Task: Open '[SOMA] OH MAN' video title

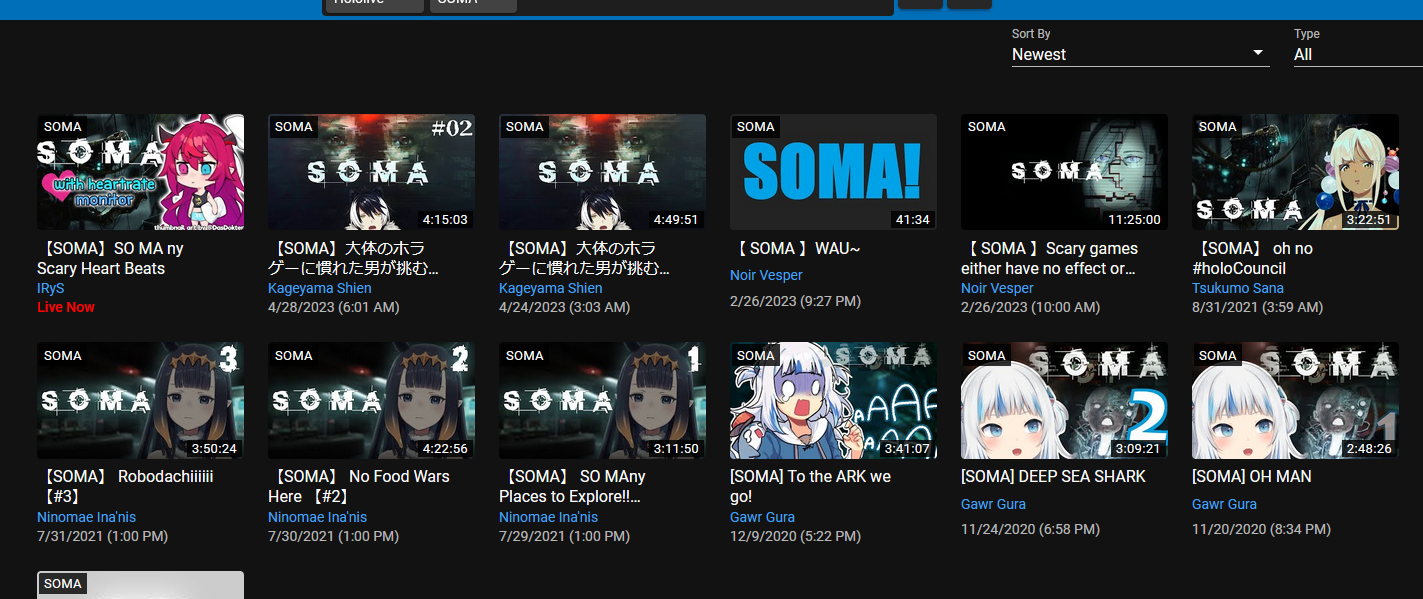Action: click(x=1252, y=476)
